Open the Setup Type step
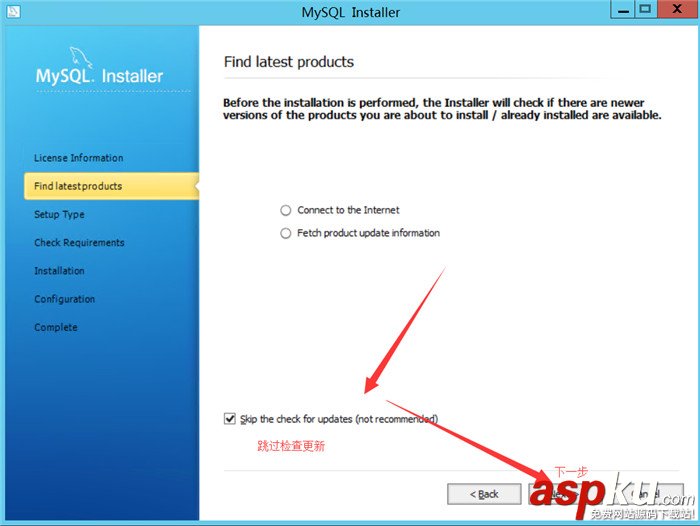 (59, 215)
